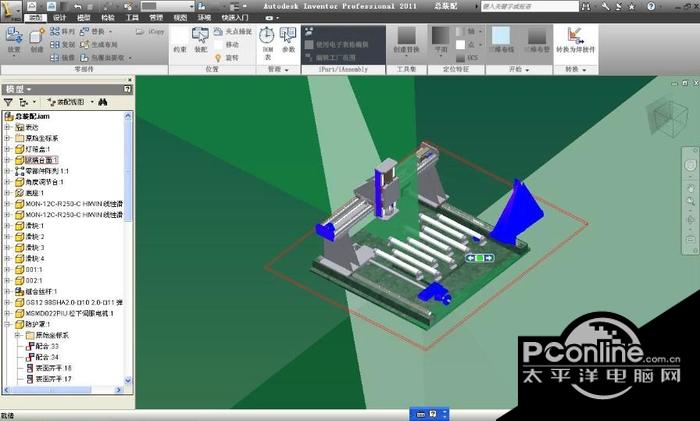Viewport: 700px width, 421px height.
Task: Select the Pattern (阵列) tool
Action: (x=62, y=32)
